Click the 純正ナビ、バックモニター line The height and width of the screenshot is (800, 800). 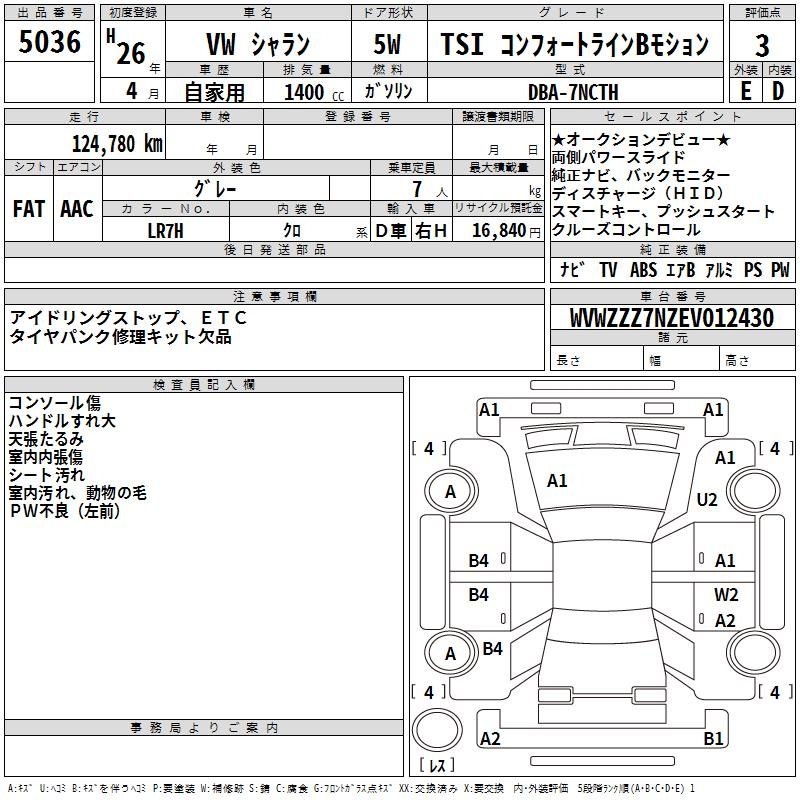[641, 176]
